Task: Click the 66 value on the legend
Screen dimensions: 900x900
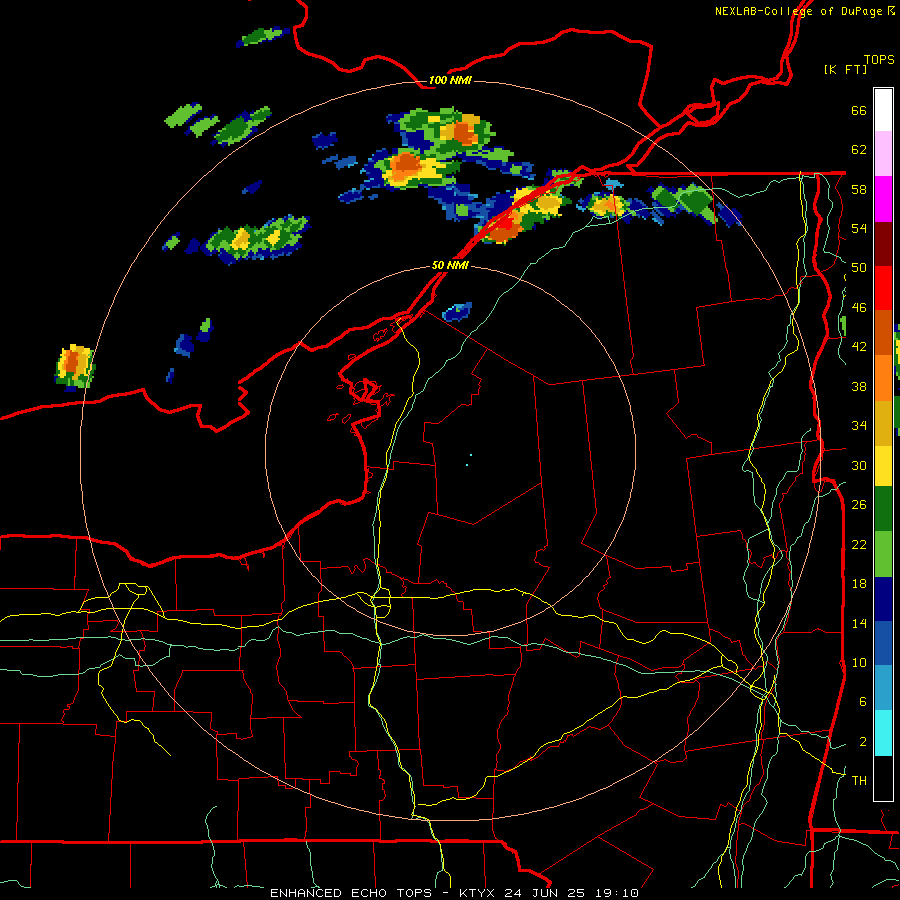Action: (859, 110)
